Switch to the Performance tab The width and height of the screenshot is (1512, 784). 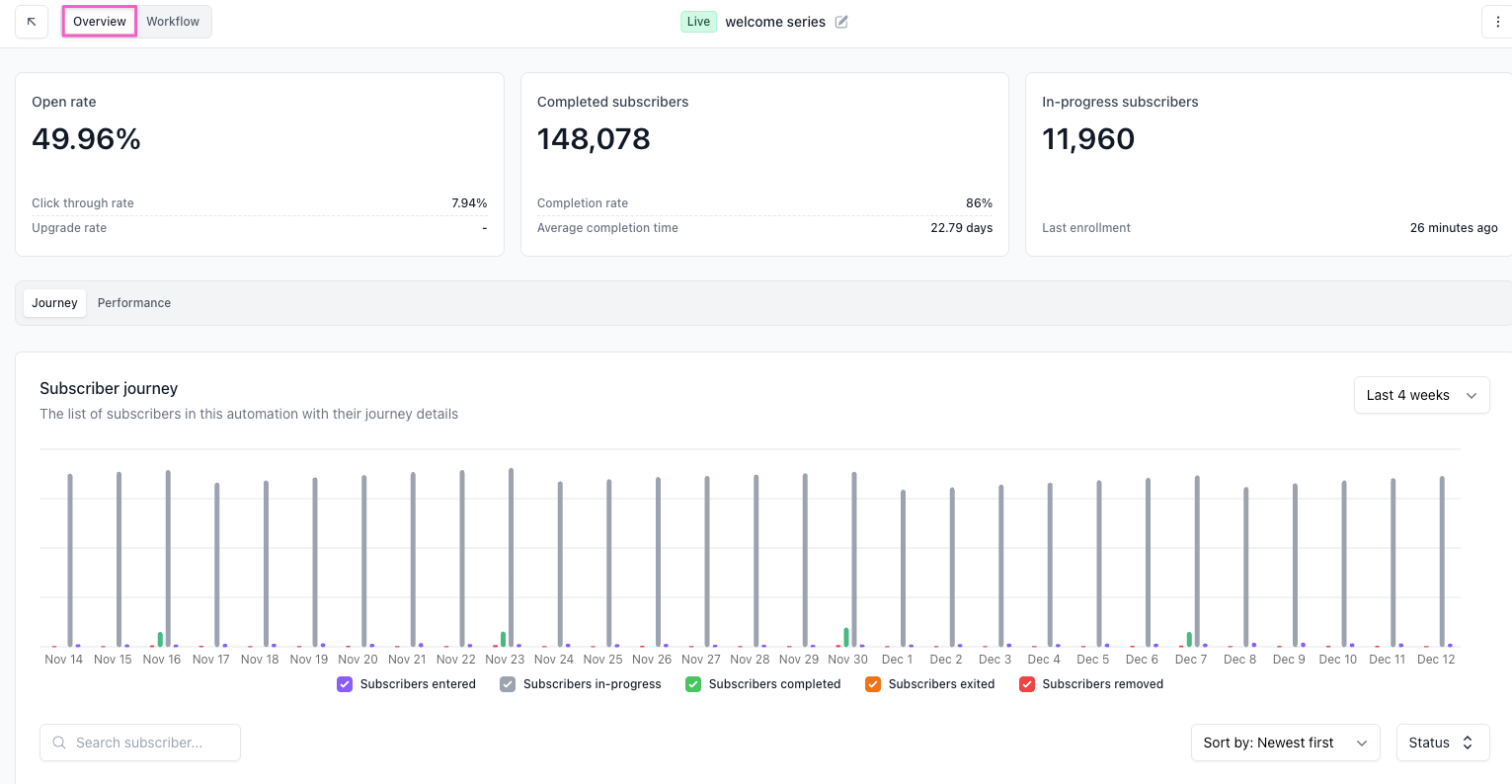(134, 303)
